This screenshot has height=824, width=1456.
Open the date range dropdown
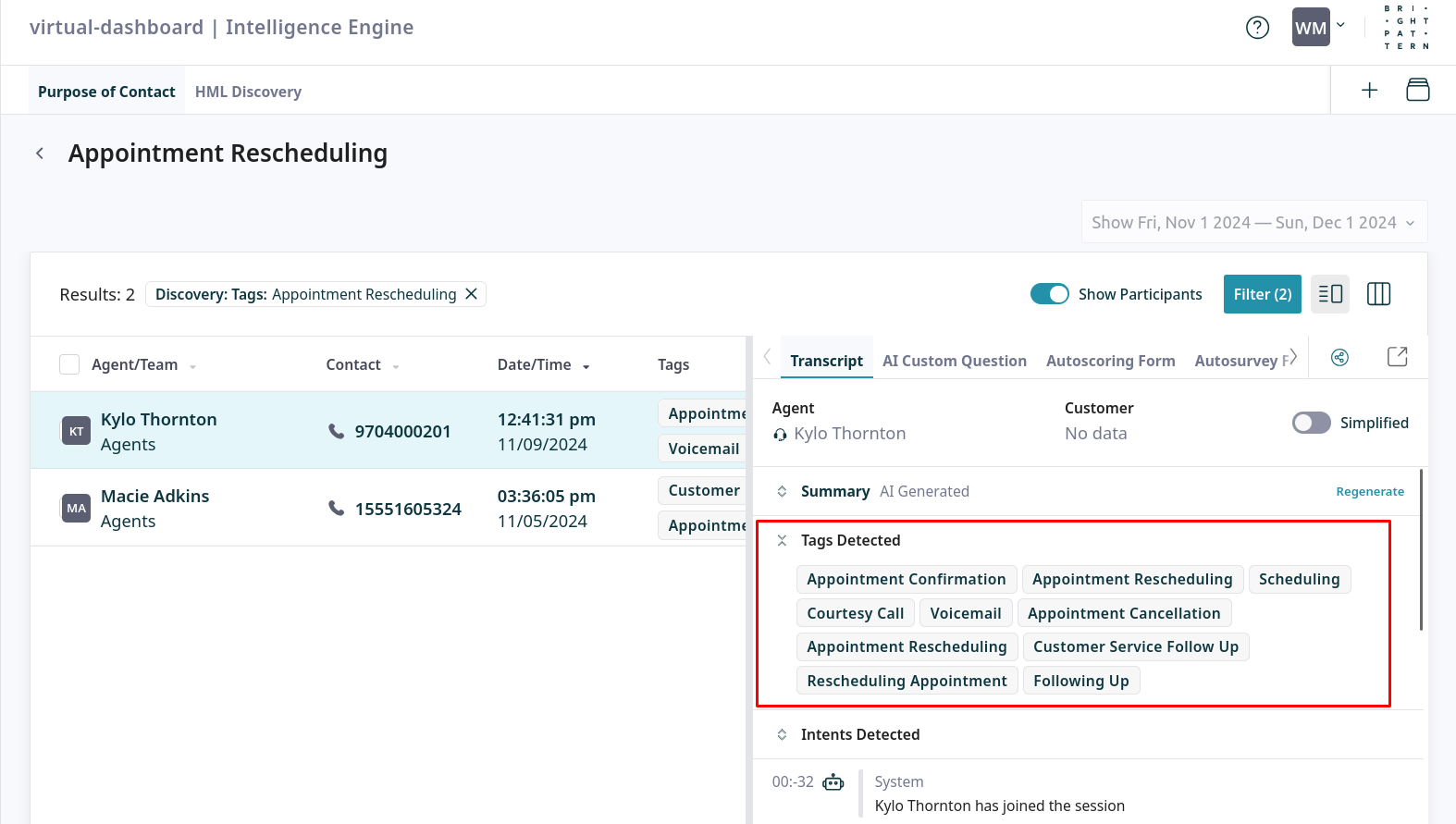(x=1253, y=223)
